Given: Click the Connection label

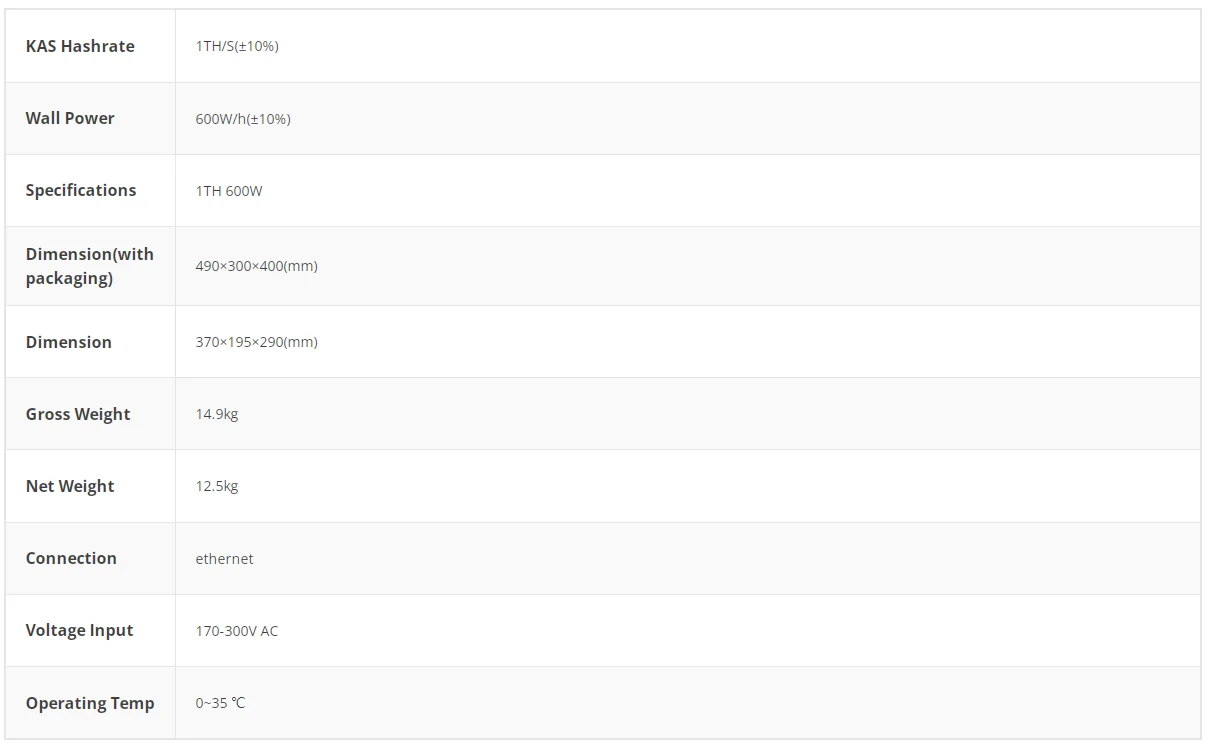Looking at the screenshot, I should [71, 558].
